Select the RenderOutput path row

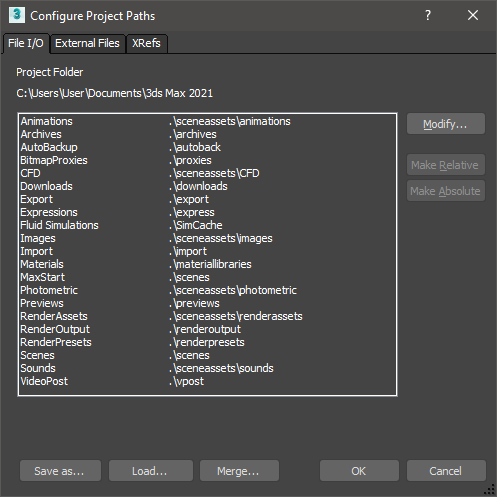coord(207,329)
